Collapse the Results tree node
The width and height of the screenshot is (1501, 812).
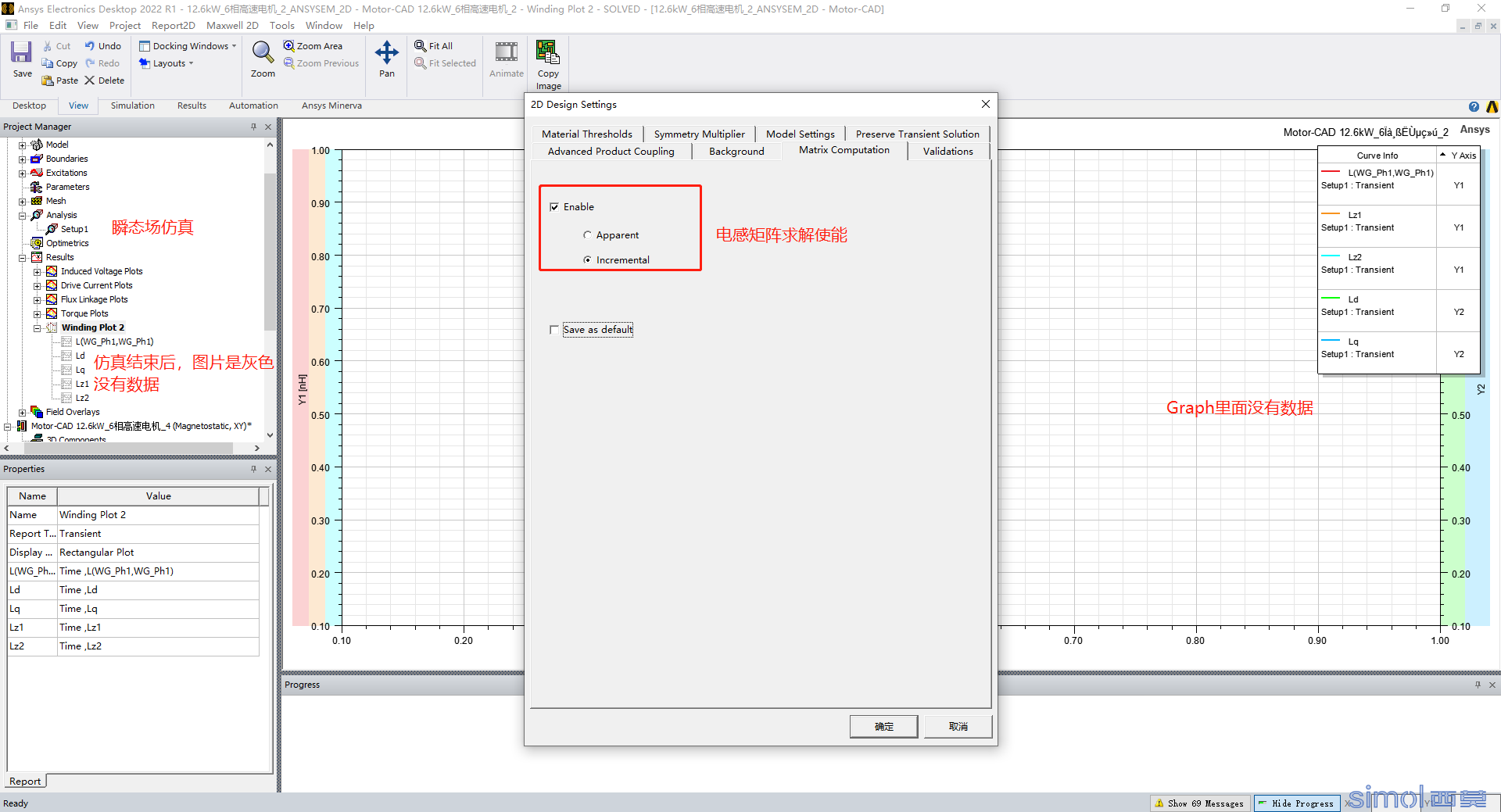[x=23, y=257]
